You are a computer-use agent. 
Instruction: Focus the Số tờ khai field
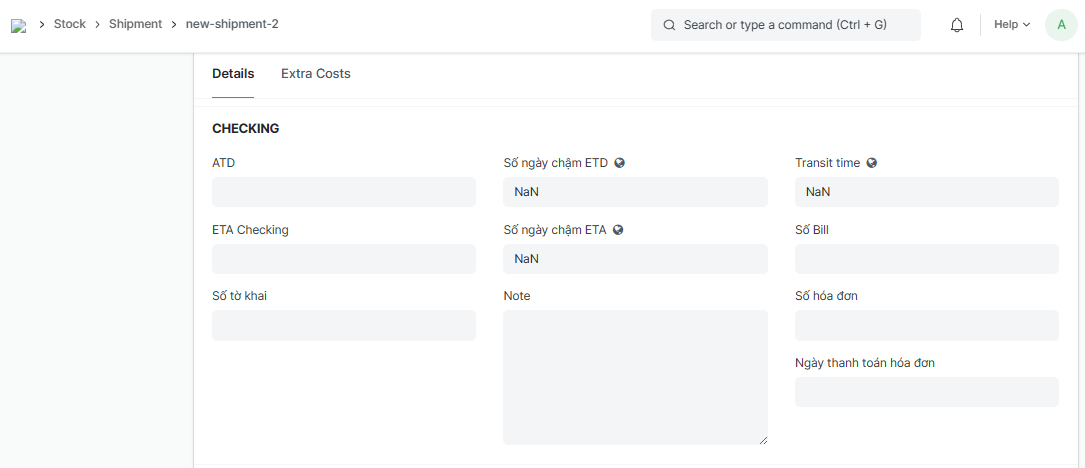click(344, 325)
